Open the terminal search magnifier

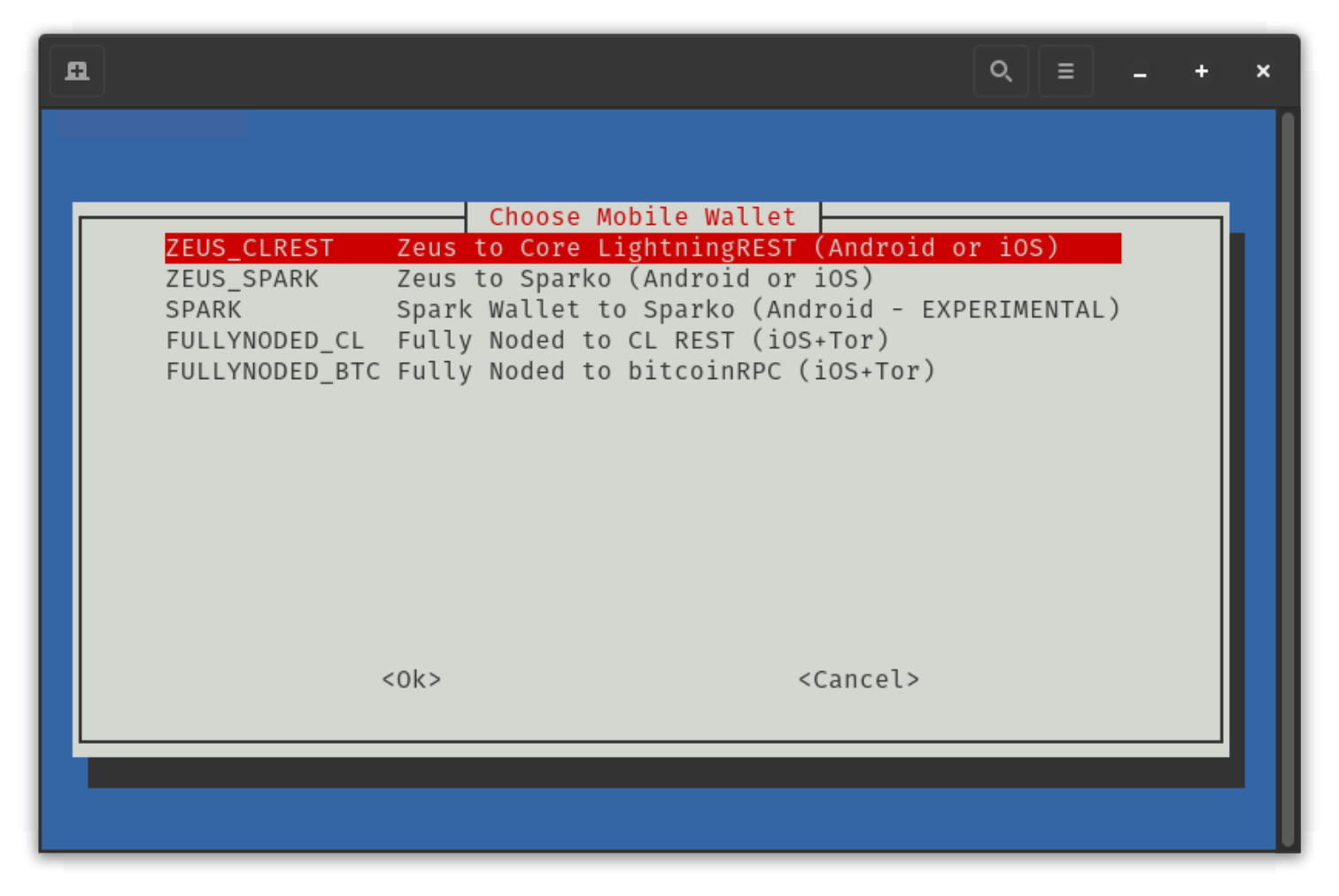[x=1001, y=71]
